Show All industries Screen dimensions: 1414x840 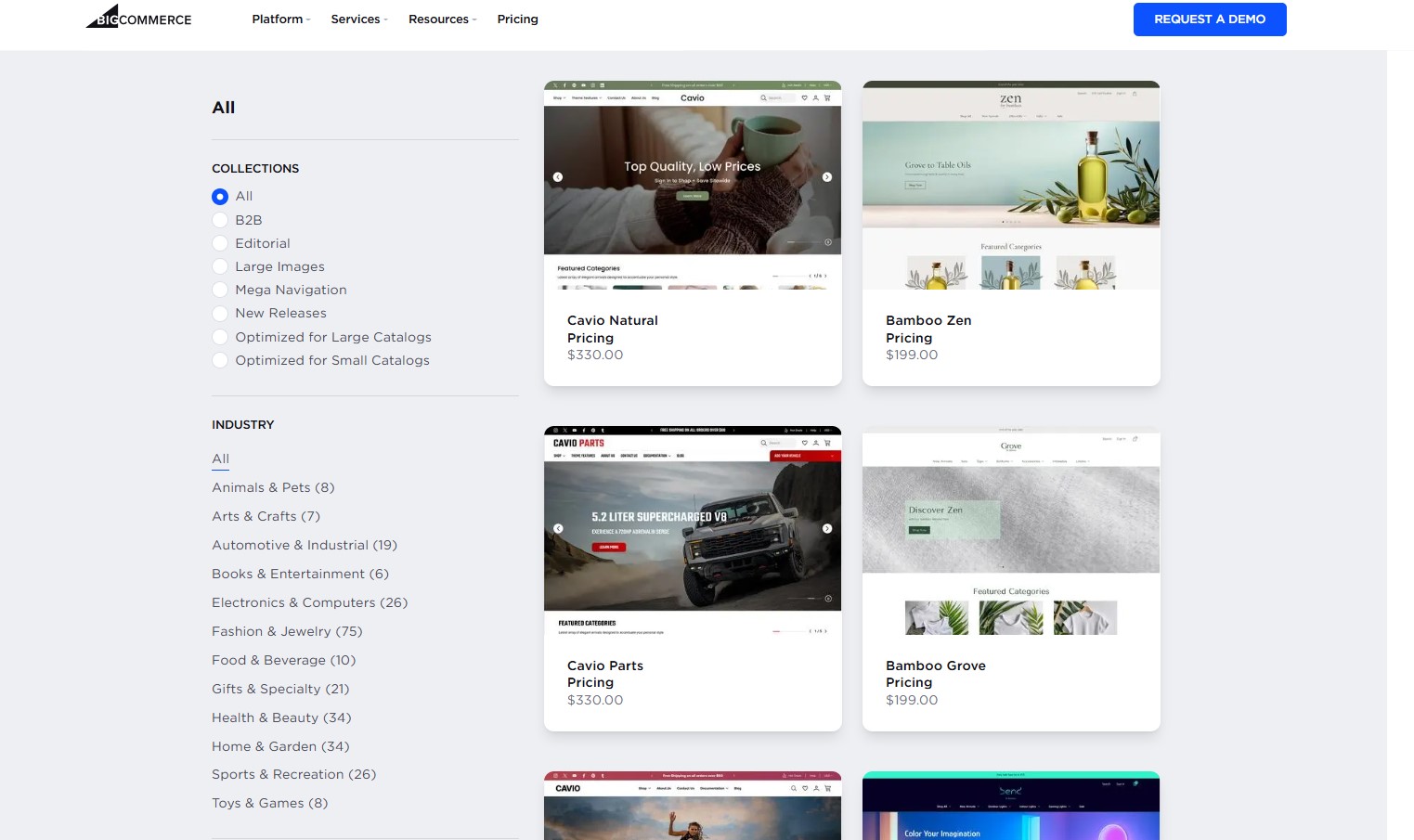[x=220, y=459]
